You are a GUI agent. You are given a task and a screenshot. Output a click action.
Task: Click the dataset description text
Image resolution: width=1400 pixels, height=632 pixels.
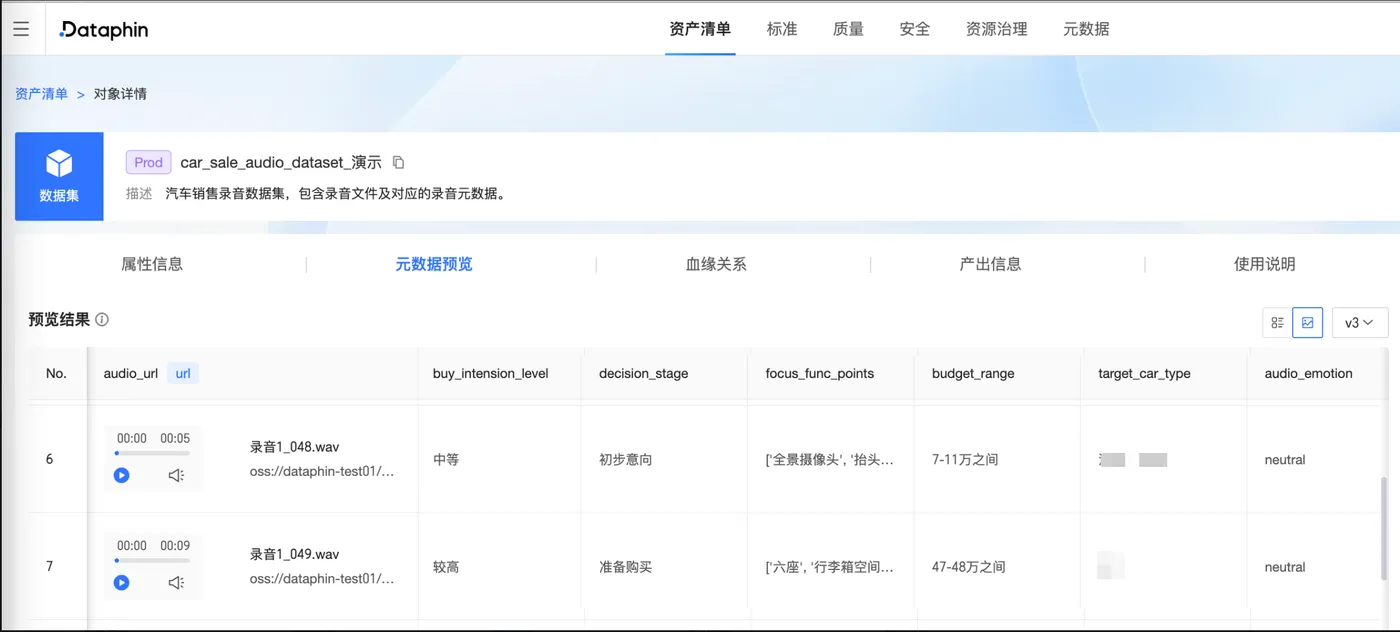337,194
